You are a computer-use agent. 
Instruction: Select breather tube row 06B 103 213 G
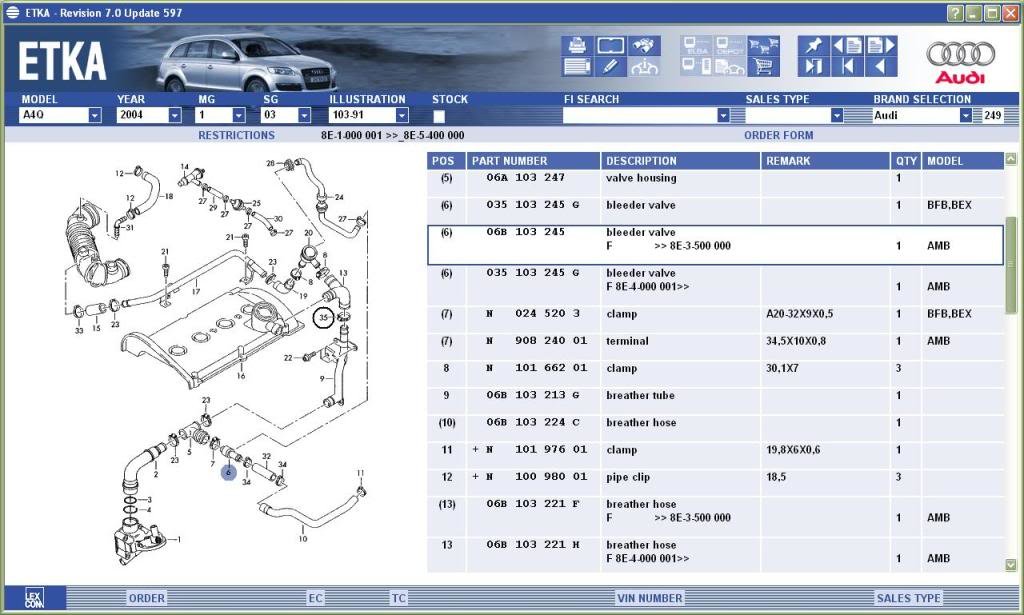click(715, 396)
